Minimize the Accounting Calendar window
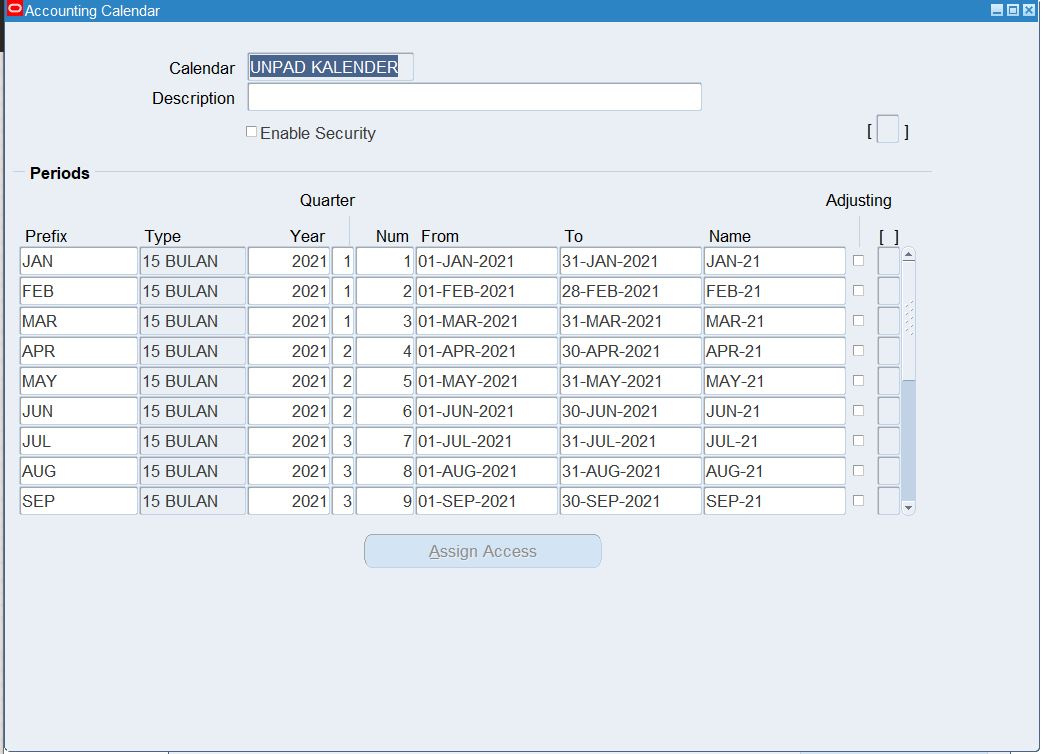1045x754 pixels. click(x=997, y=10)
